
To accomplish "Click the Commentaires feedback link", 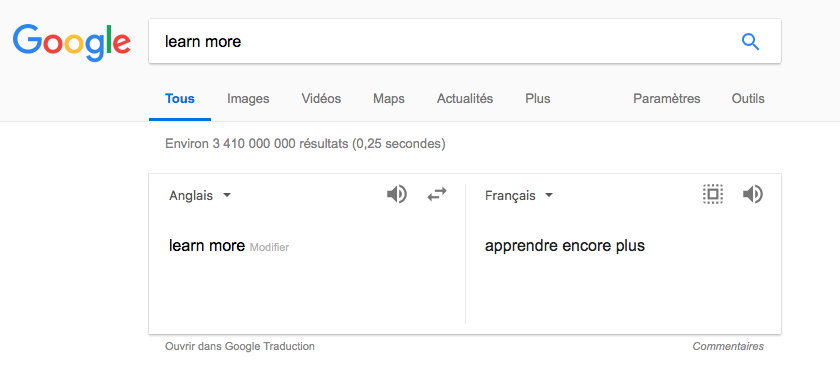I will (728, 347).
